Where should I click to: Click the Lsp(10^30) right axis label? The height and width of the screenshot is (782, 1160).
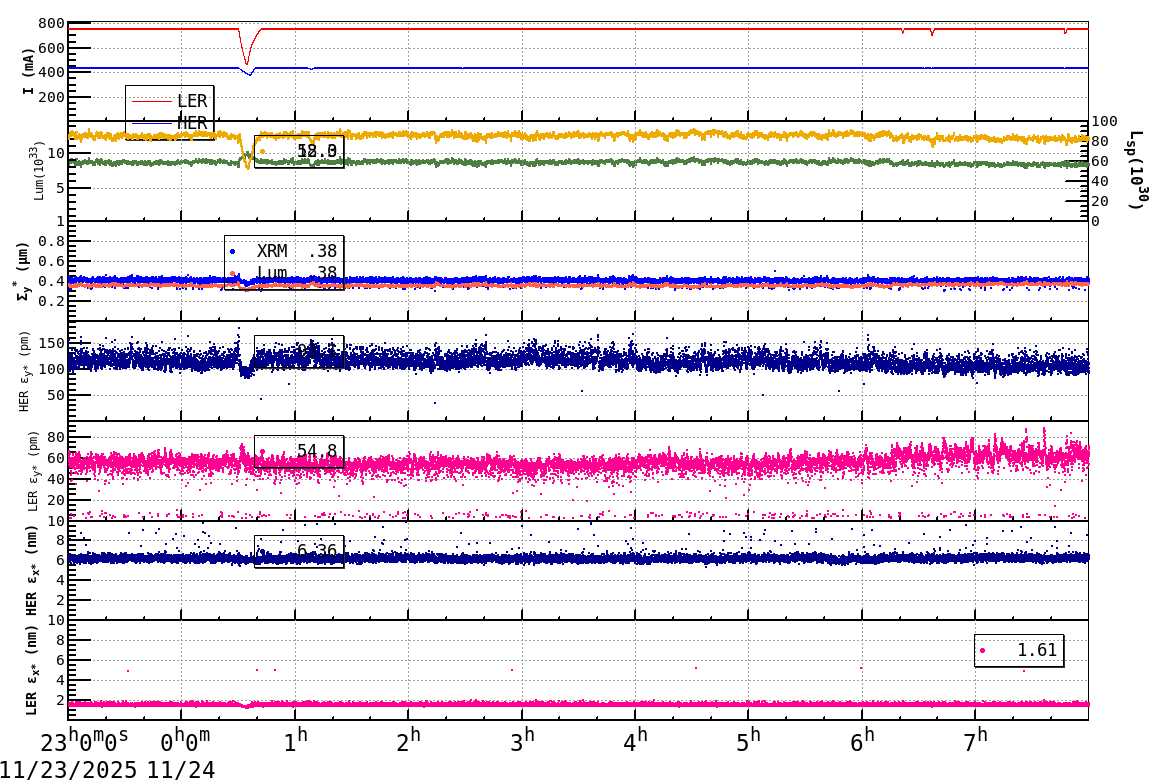1133,168
